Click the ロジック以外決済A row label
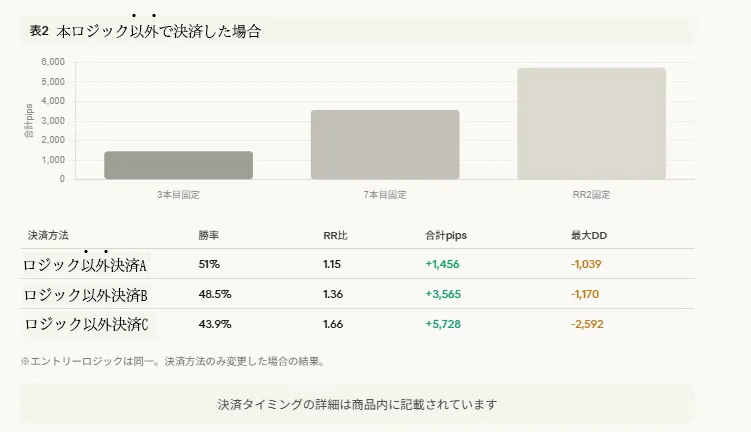 [85, 265]
